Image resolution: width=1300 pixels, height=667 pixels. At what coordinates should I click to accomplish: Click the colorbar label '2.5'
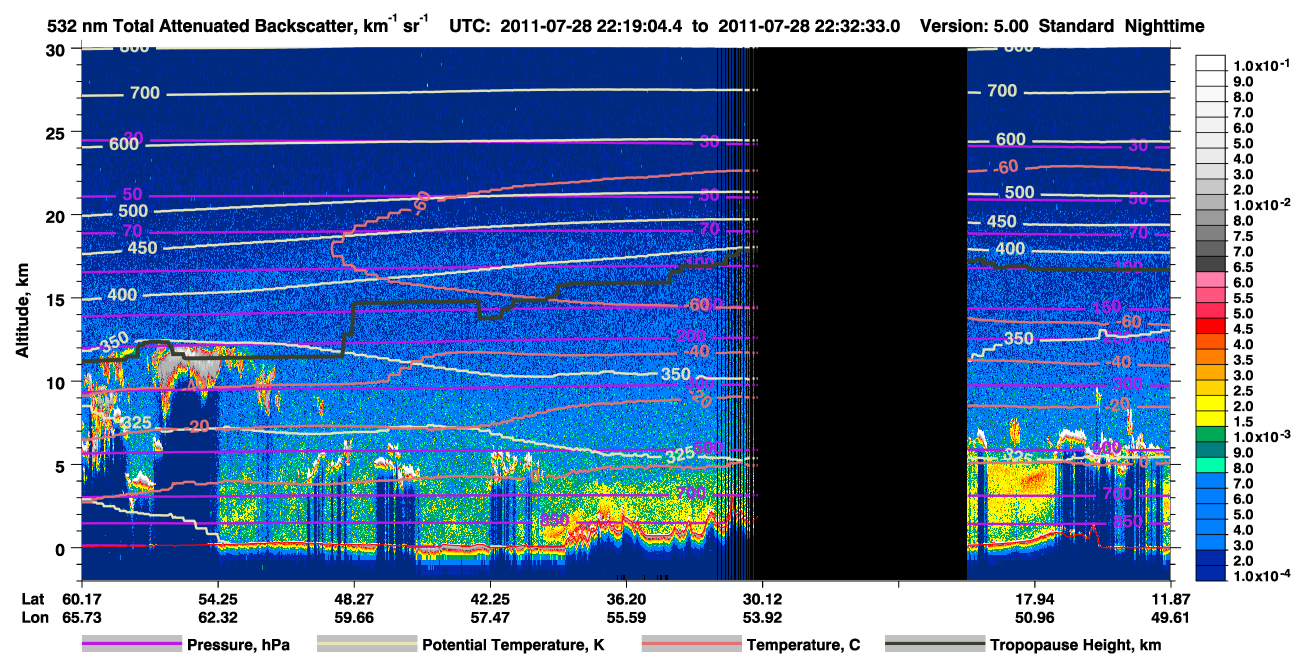click(1244, 391)
